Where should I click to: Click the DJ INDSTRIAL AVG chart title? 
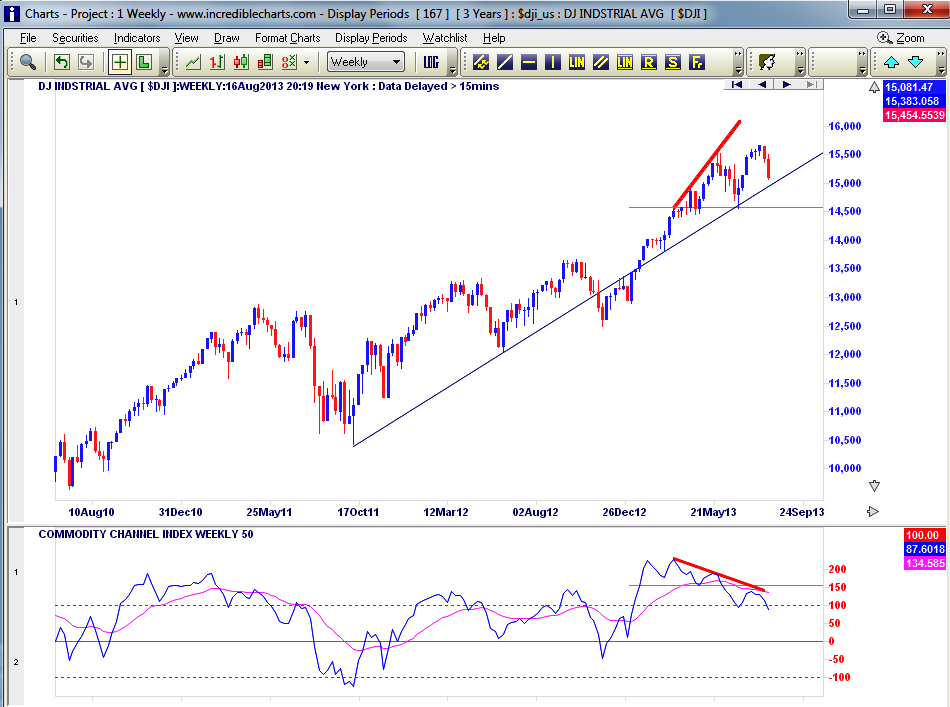(268, 86)
